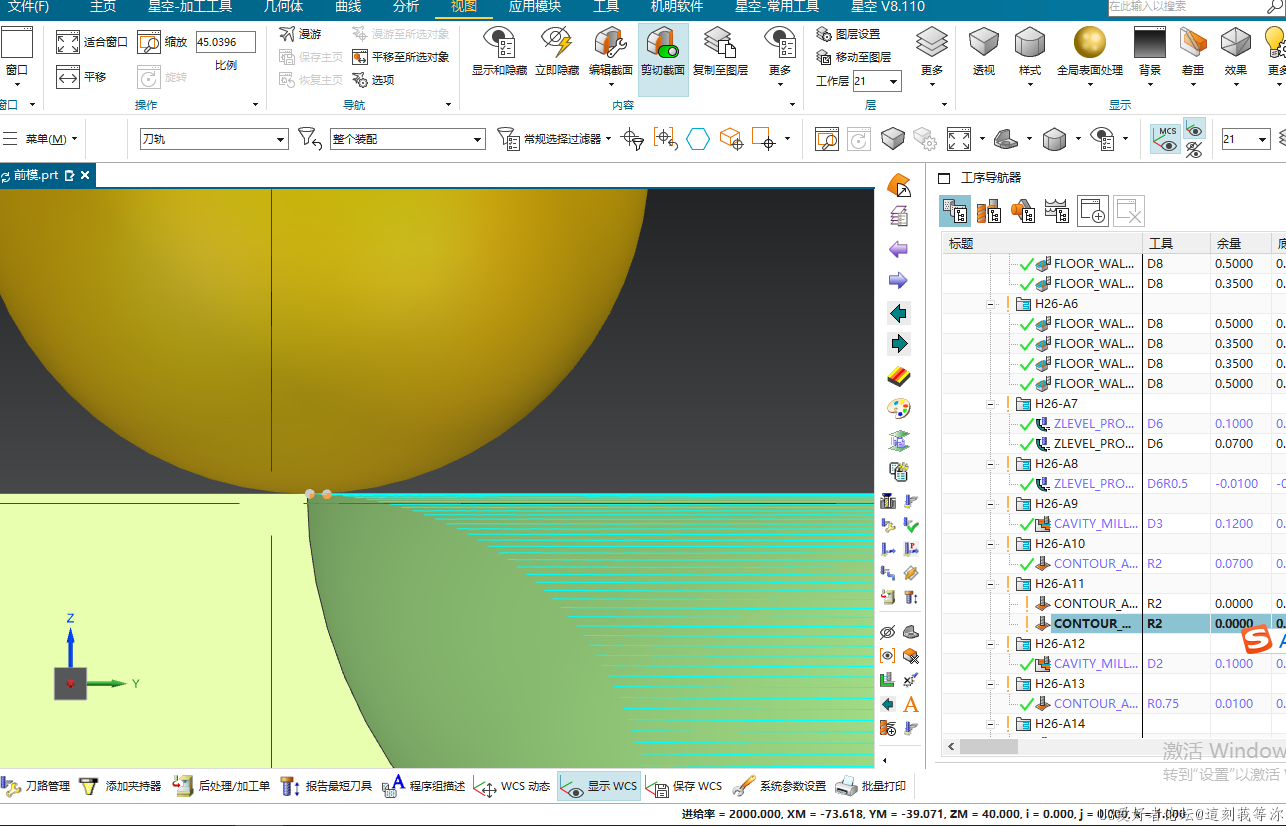This screenshot has height=826, width=1286.
Task: Switch to the Application Module (应用模块) tab
Action: (x=535, y=6)
